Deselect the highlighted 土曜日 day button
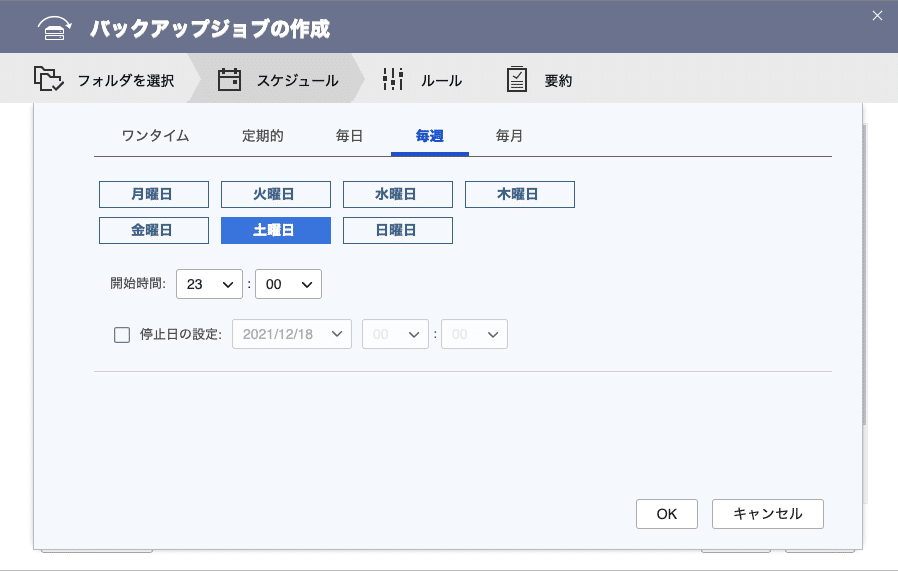Screen dimensions: 898x572 (x=275, y=230)
